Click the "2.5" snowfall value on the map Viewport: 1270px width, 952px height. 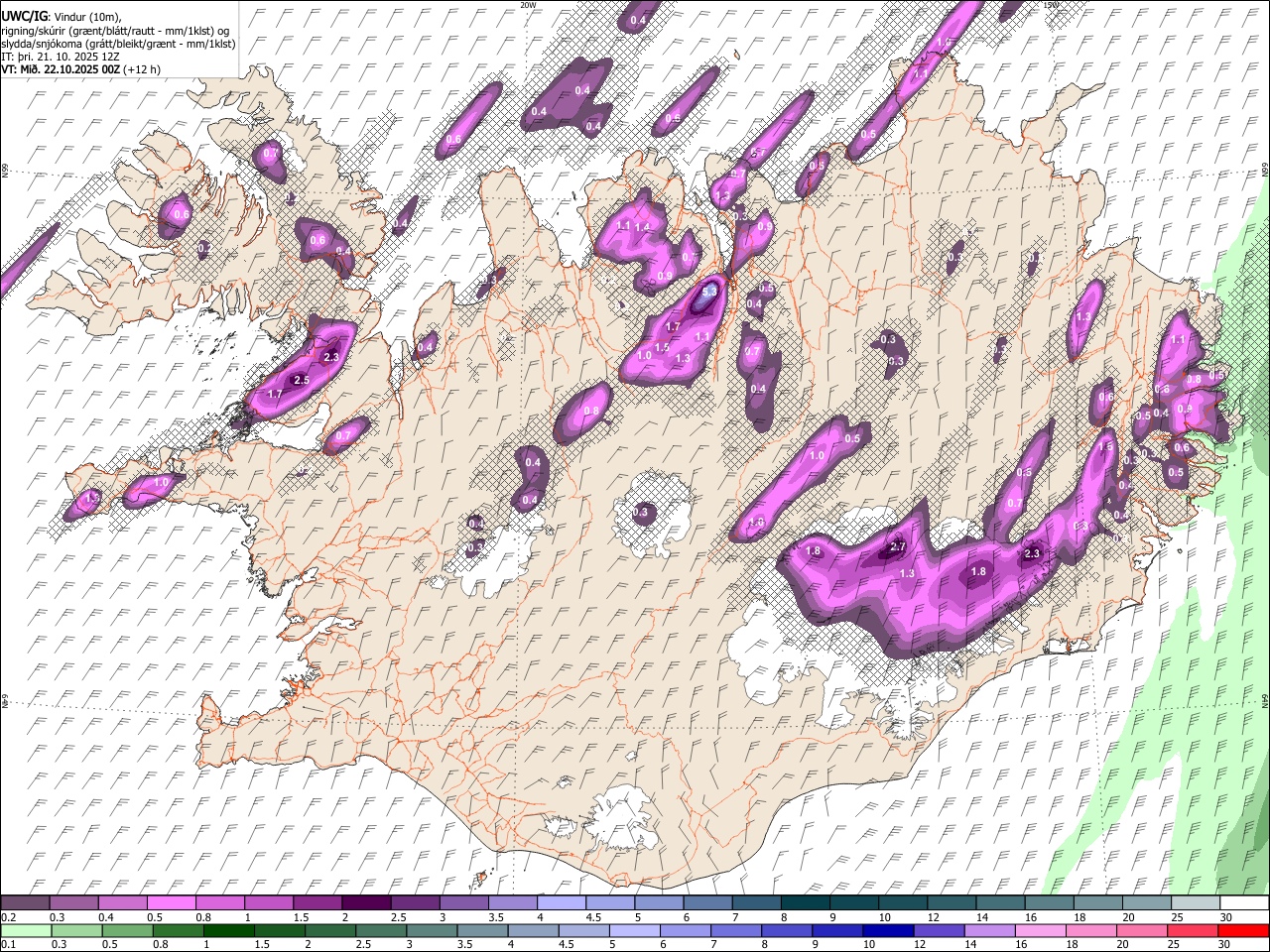tap(303, 380)
